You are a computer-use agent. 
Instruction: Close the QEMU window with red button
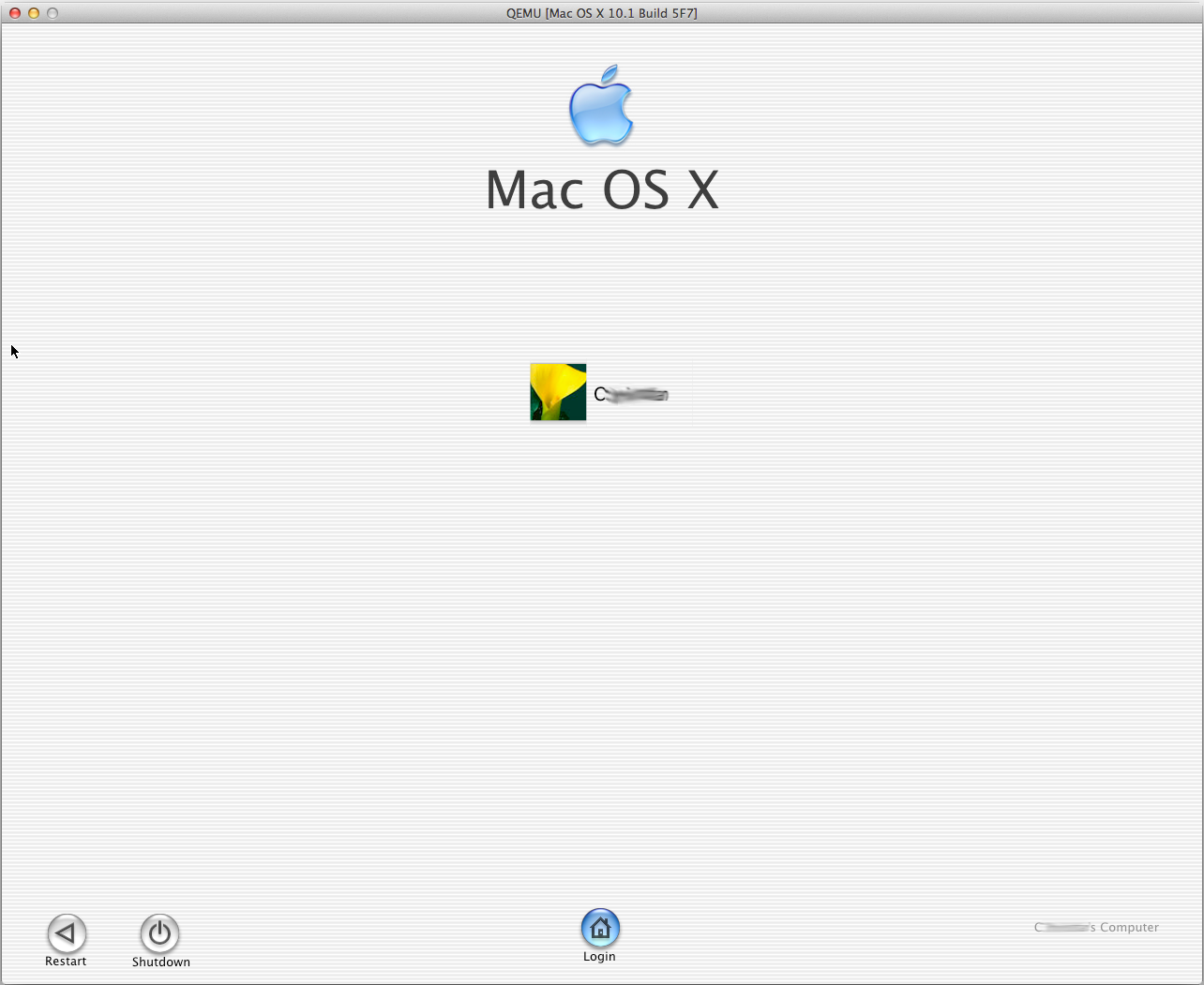pos(15,13)
